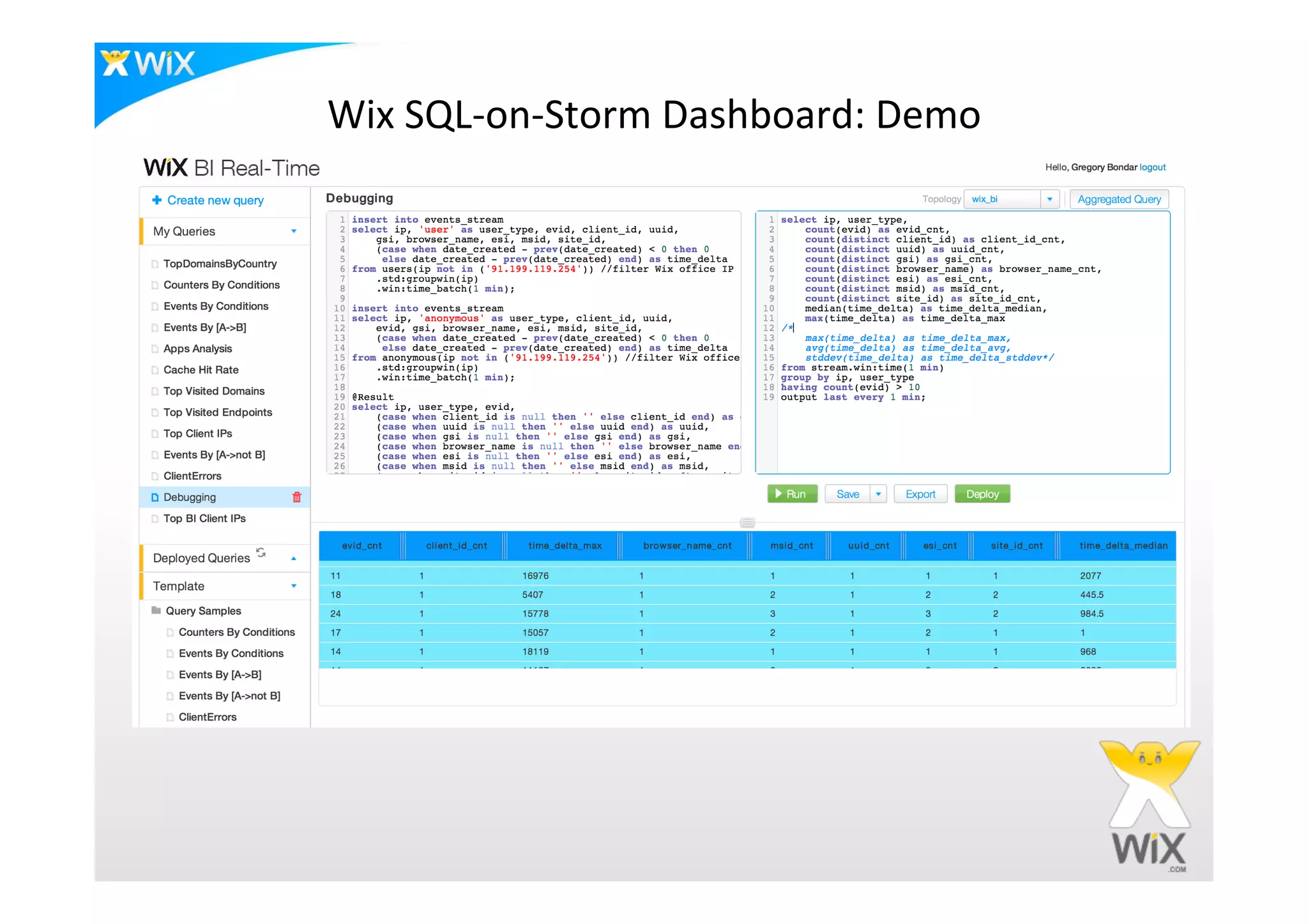Collapse the My Queries section
The image size is (1308, 924).
(294, 232)
